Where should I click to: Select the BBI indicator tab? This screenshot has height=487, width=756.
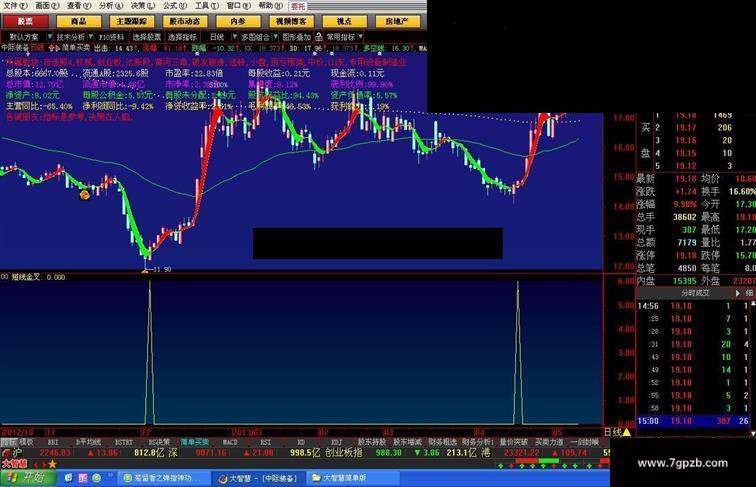[x=53, y=442]
